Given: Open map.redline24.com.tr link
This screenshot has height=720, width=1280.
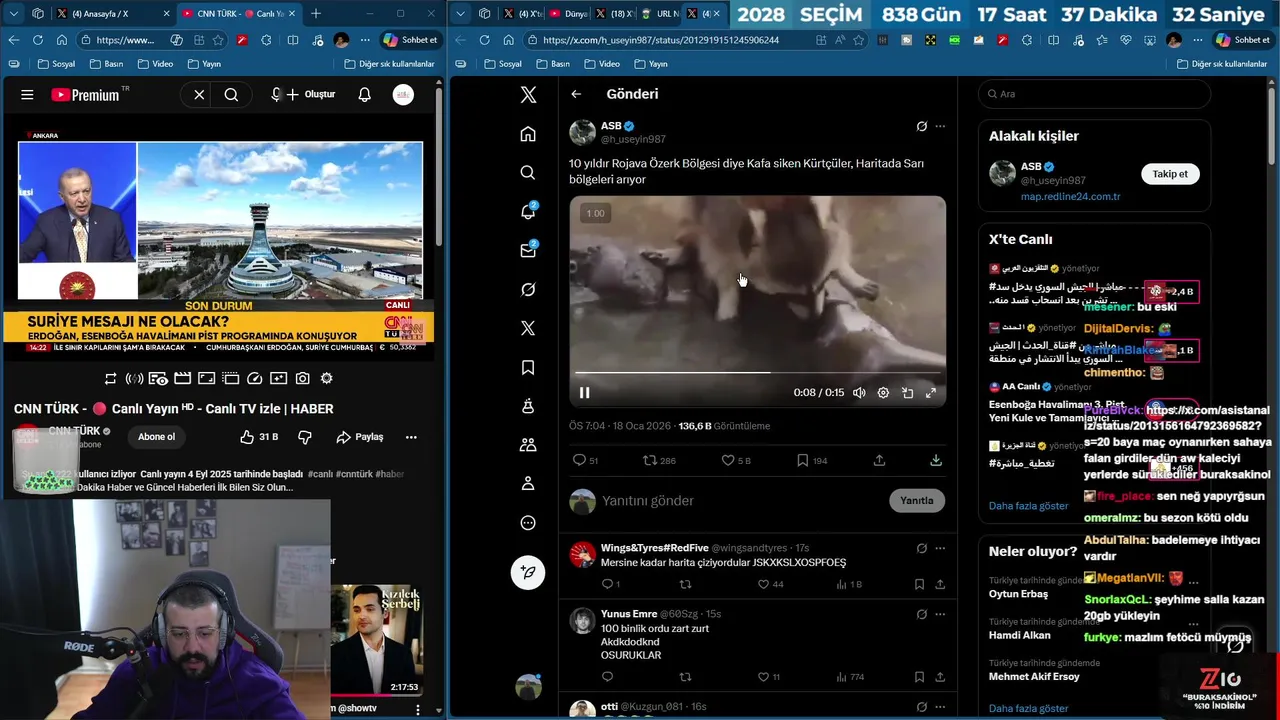Looking at the screenshot, I should point(1070,197).
